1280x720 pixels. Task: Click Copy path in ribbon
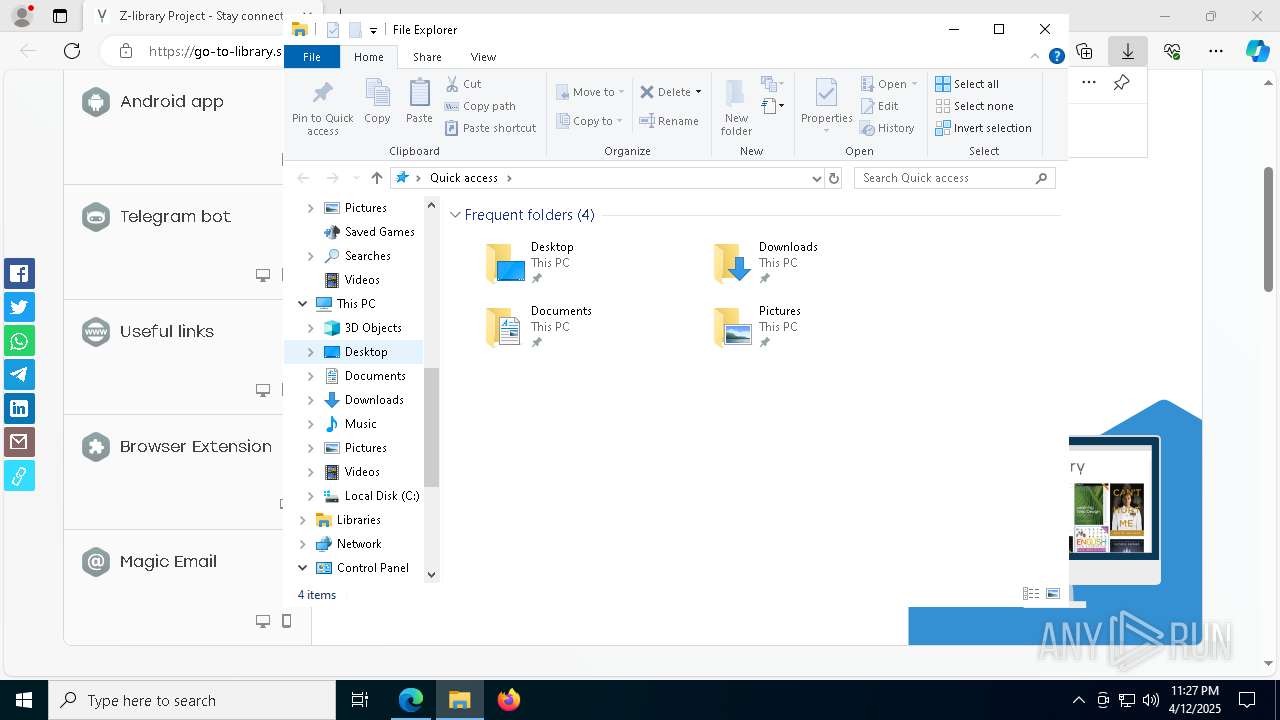(480, 106)
